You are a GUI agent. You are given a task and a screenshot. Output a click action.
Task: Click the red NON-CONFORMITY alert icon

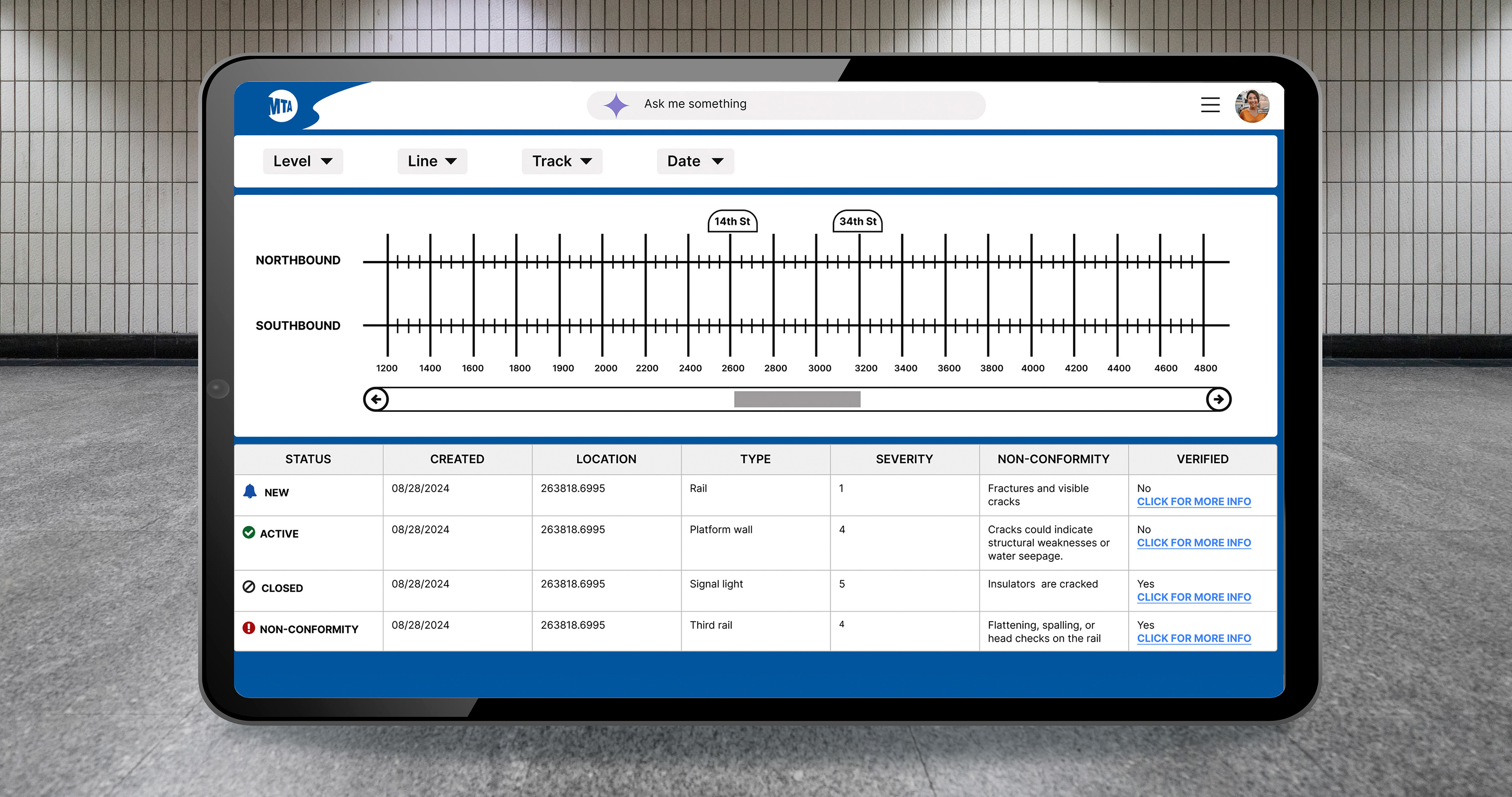pos(249,628)
